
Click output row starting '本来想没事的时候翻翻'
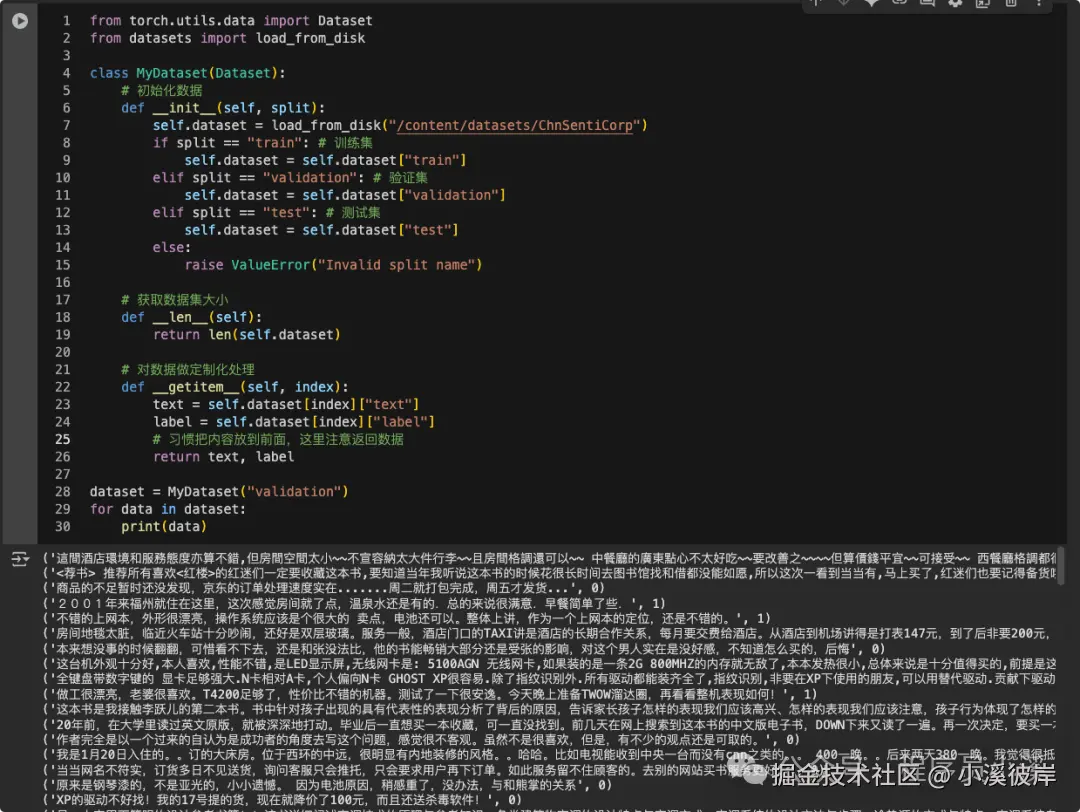(x=464, y=649)
